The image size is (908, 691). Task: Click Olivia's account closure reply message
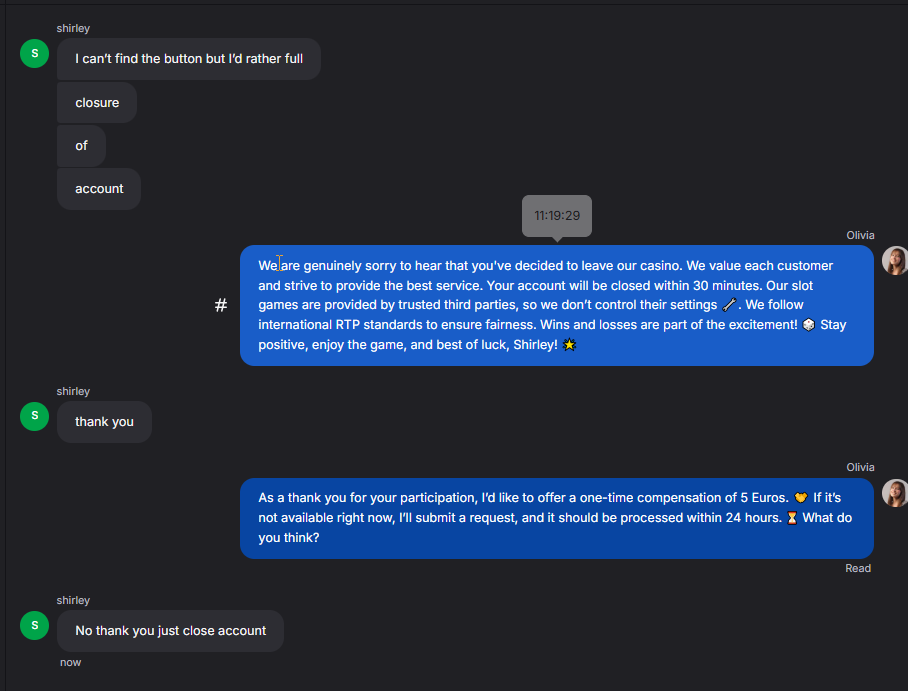[x=556, y=305]
